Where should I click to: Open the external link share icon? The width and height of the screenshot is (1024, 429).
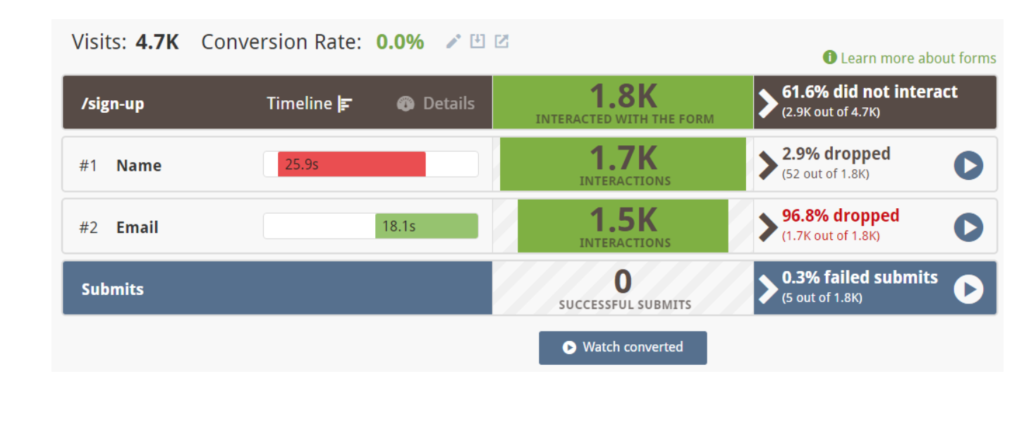(x=501, y=41)
